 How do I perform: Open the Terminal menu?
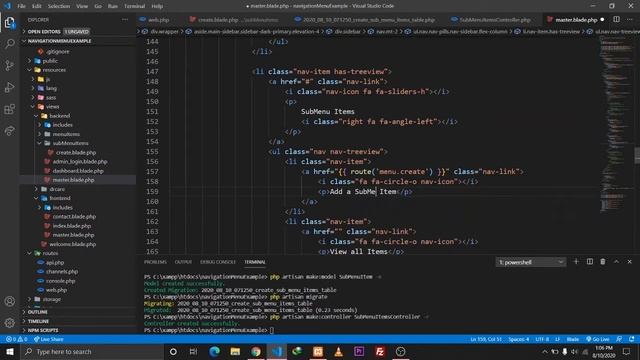pyautogui.click(x=134, y=6)
